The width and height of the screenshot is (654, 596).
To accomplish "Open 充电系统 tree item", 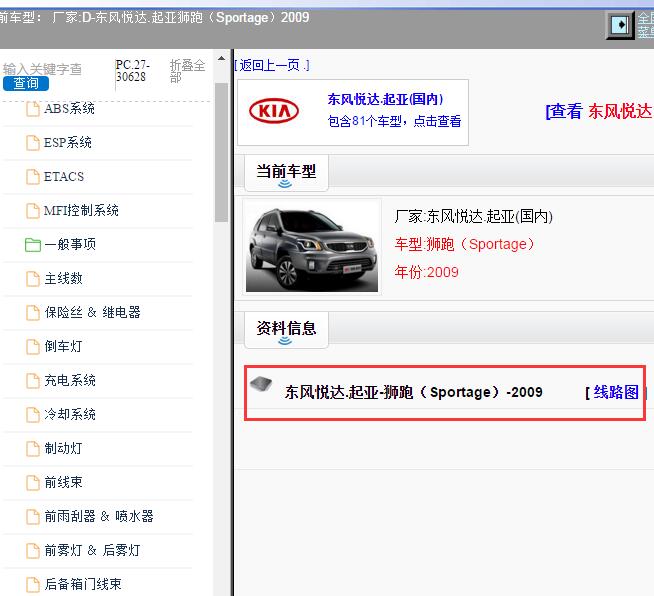I will (70, 380).
